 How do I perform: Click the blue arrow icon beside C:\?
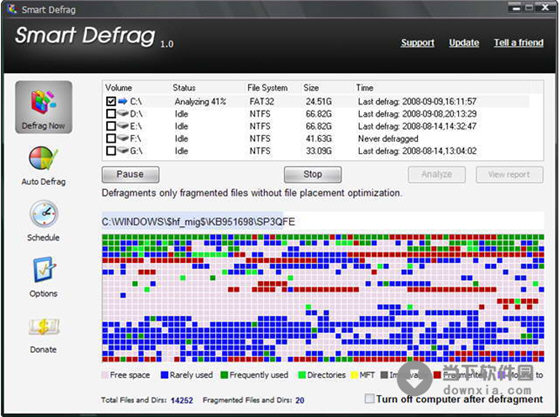[123, 101]
